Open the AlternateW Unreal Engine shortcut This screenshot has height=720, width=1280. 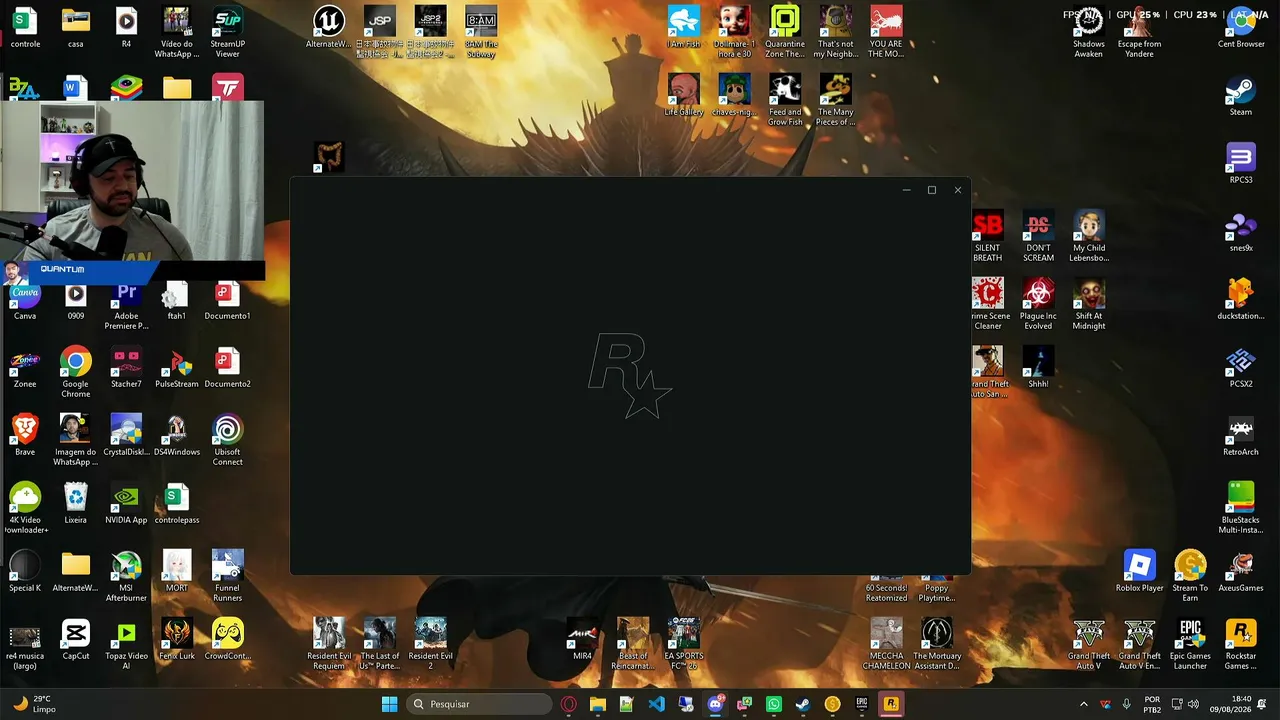click(x=329, y=28)
